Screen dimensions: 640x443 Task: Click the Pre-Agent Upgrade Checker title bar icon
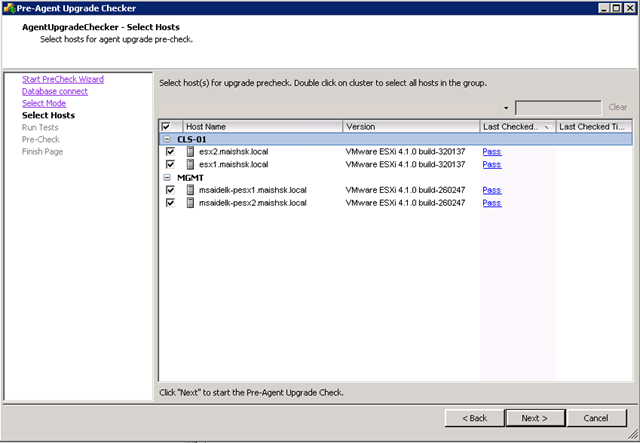click(9, 8)
